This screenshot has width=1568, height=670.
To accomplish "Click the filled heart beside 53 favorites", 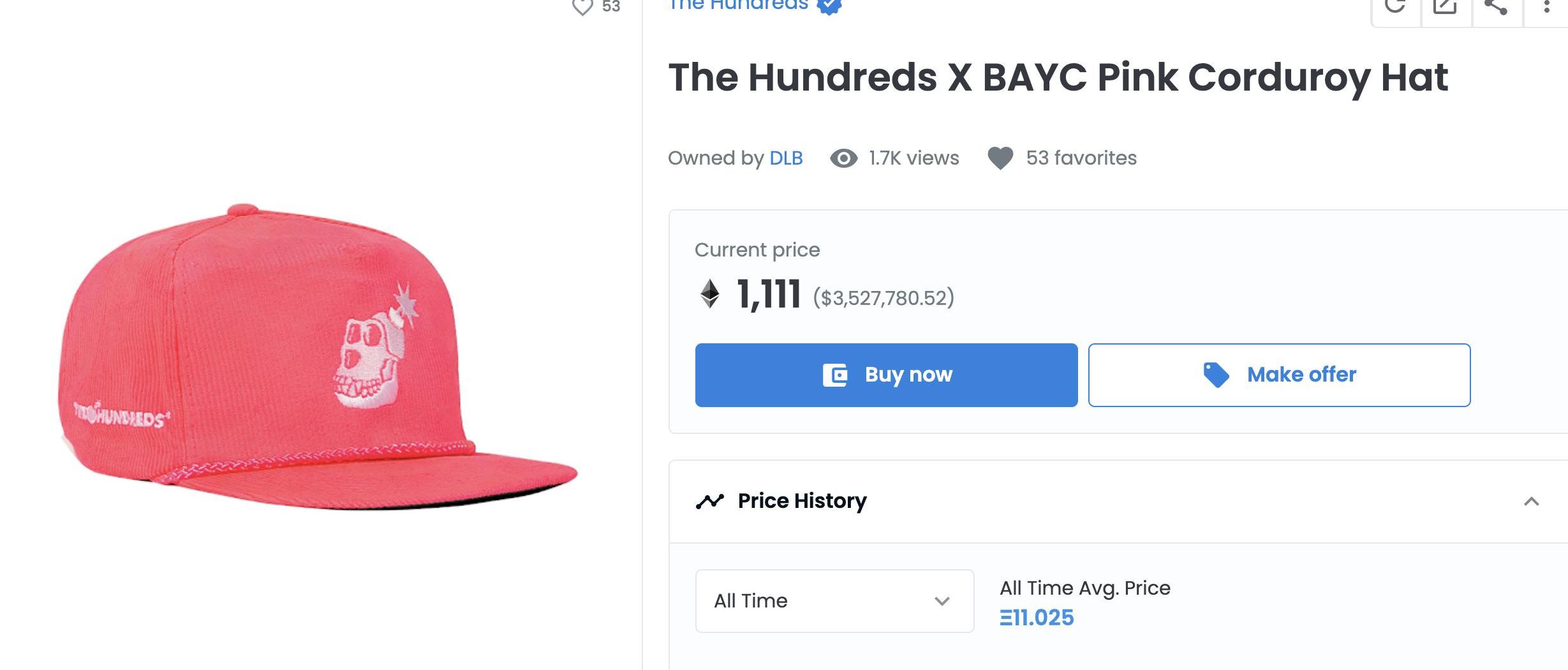I will click(x=1000, y=158).
